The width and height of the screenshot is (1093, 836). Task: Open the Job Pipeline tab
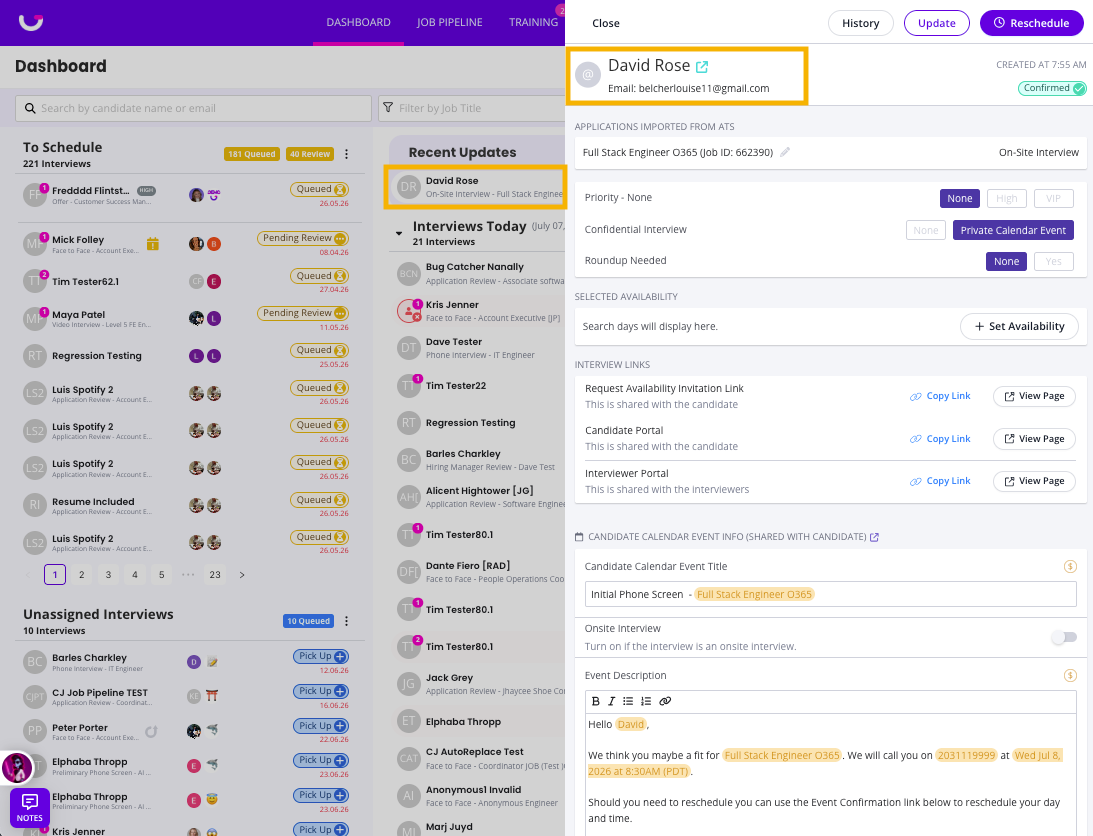(x=450, y=22)
